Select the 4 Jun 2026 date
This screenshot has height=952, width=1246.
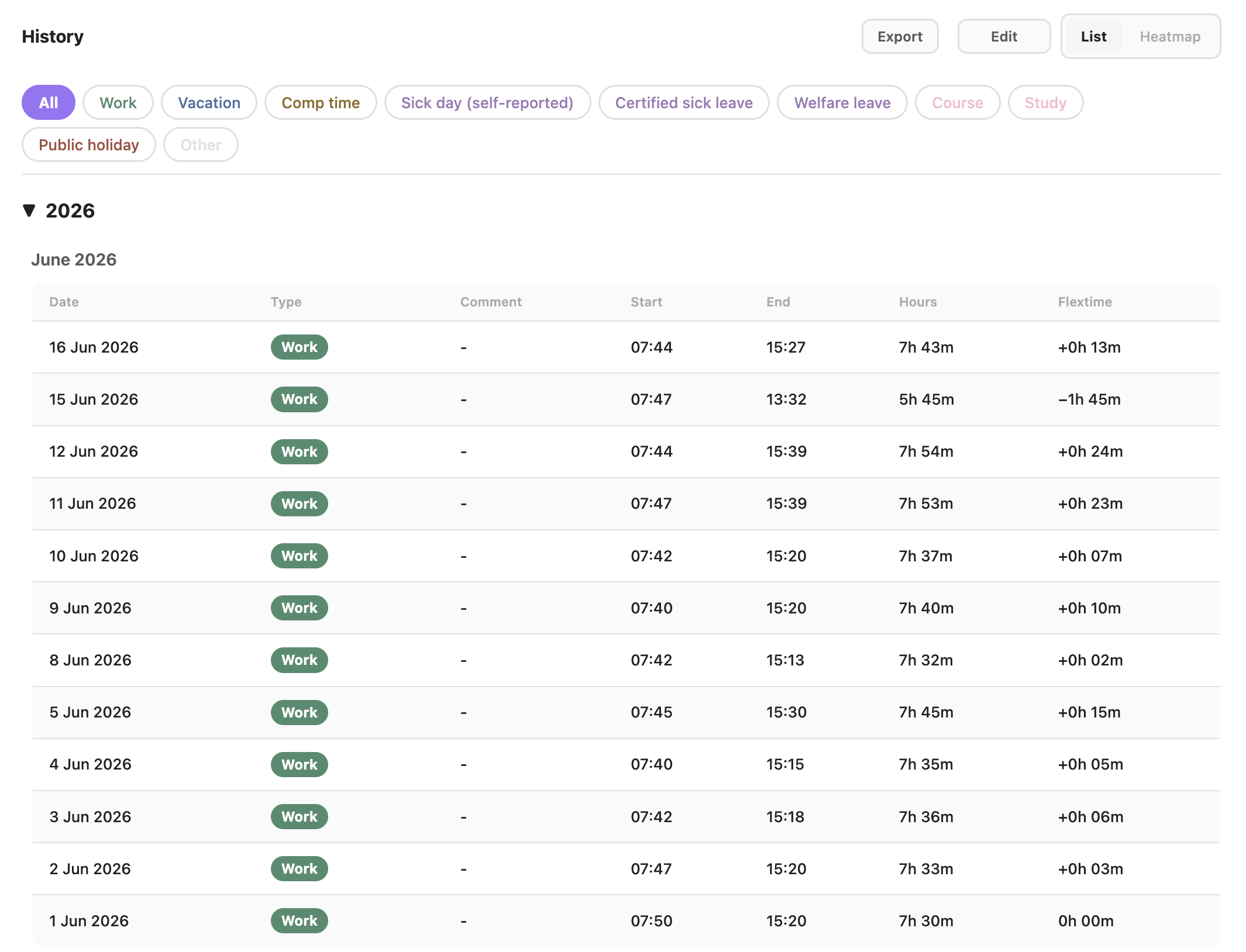[x=90, y=764]
